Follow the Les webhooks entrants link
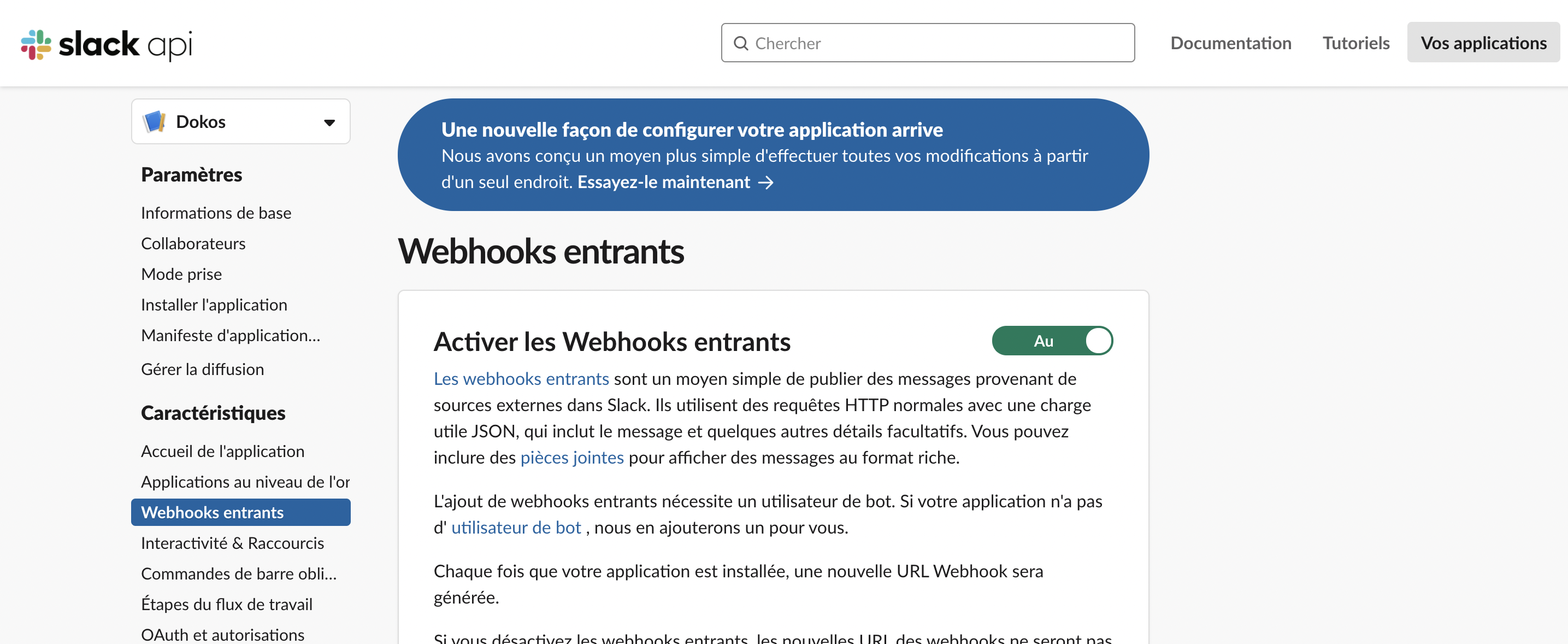 (521, 378)
